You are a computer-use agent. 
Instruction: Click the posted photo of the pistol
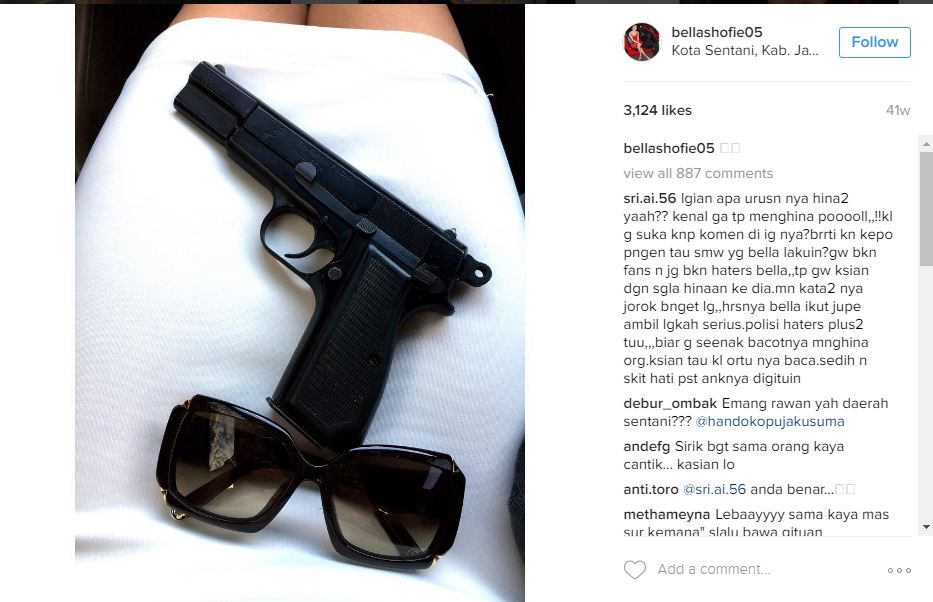300,303
